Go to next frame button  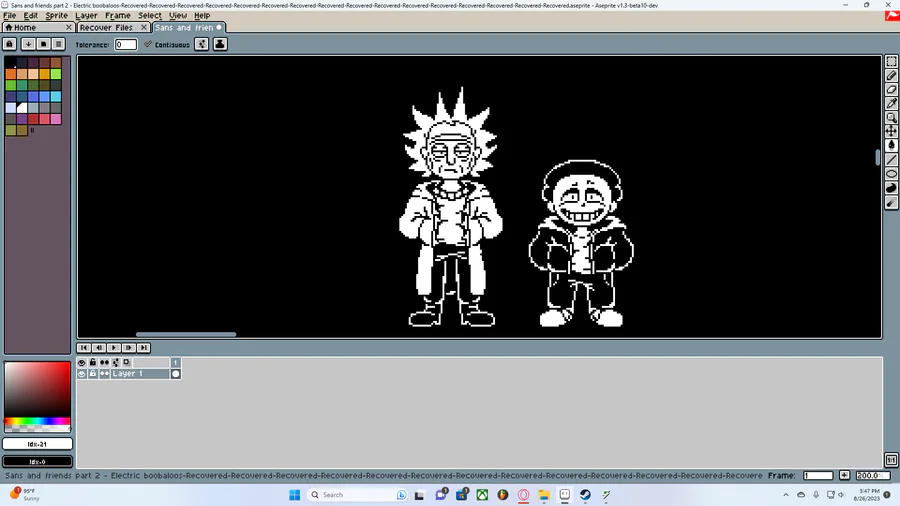pos(129,348)
